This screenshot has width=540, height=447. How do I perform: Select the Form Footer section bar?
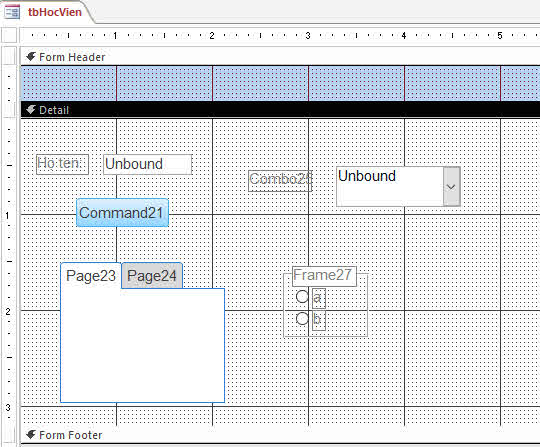point(280,435)
